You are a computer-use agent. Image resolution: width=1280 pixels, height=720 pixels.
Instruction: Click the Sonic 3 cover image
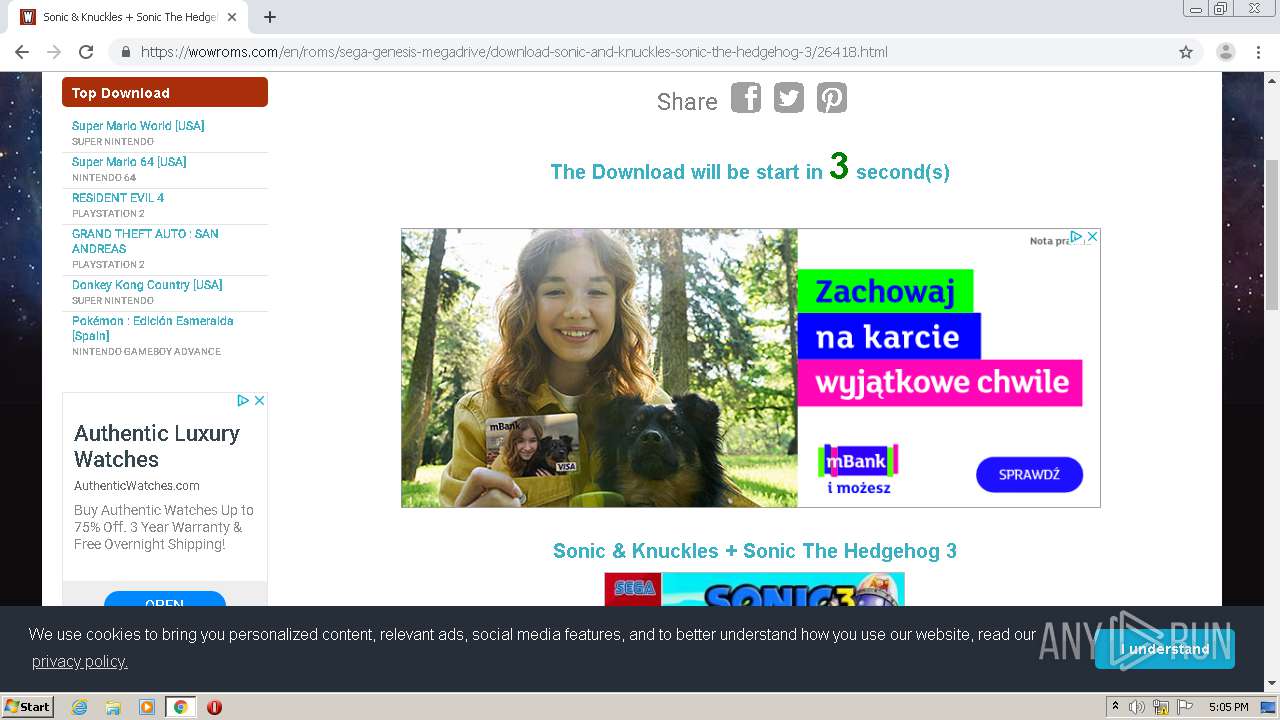click(x=755, y=589)
